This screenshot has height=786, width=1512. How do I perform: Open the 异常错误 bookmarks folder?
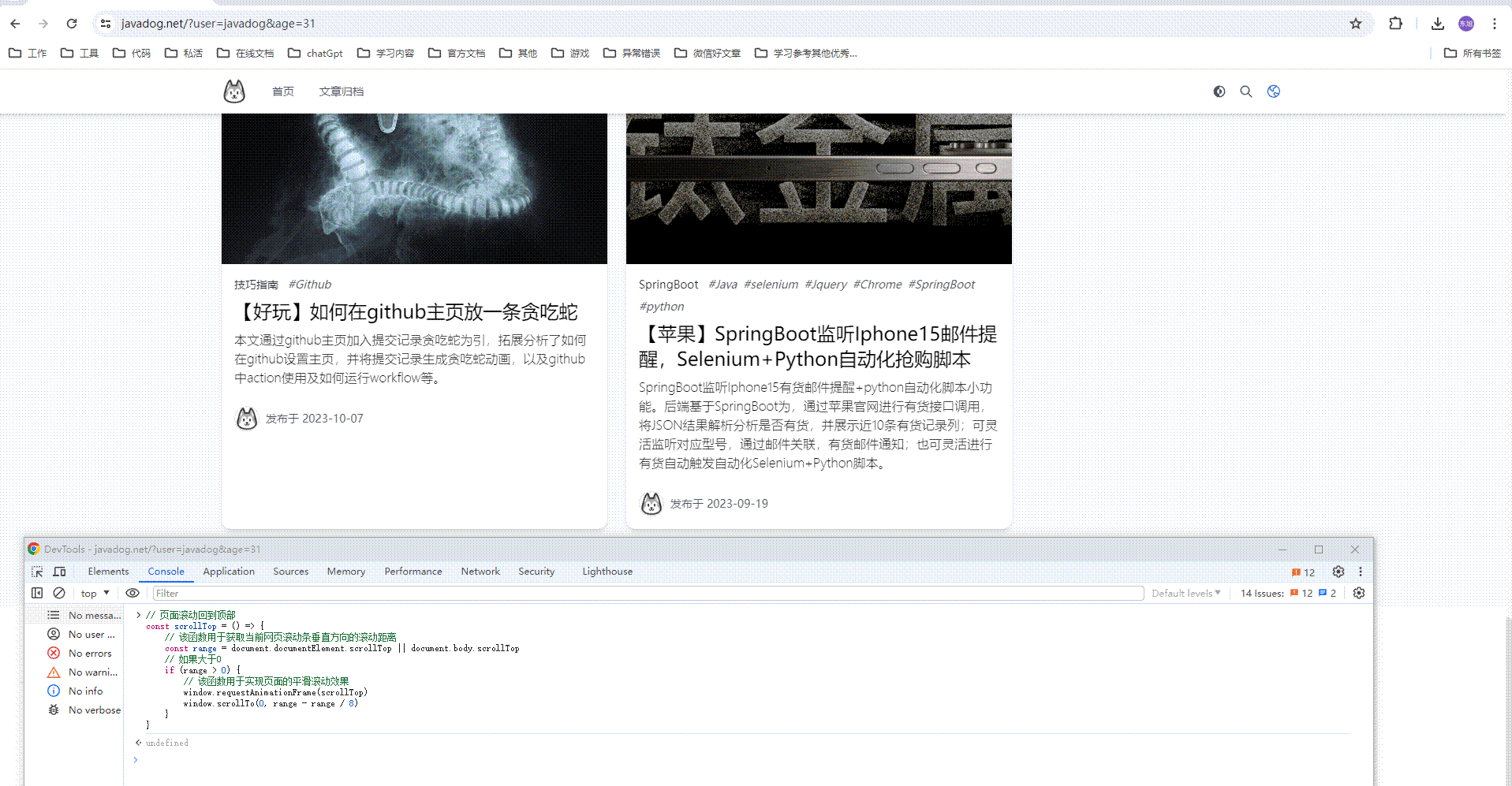click(x=632, y=53)
